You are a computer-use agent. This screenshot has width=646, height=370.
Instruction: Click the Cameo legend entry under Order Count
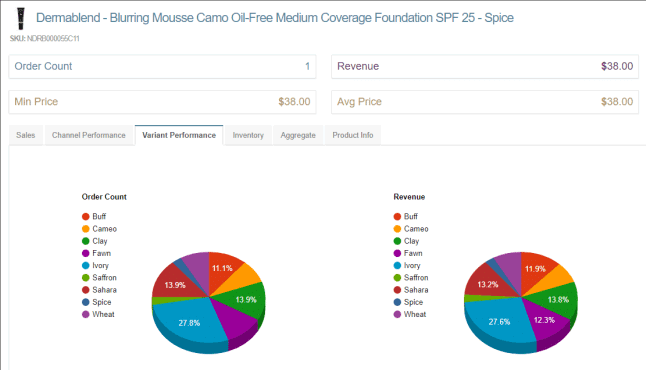pos(99,229)
